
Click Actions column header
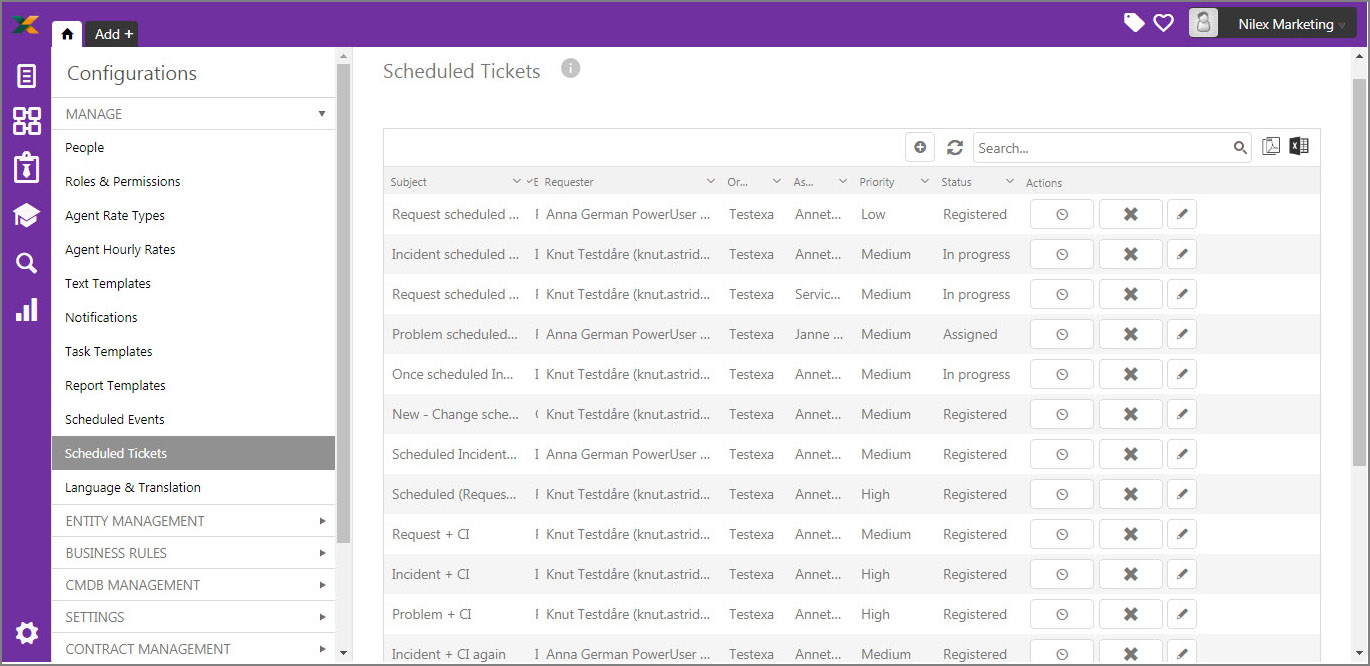1044,183
